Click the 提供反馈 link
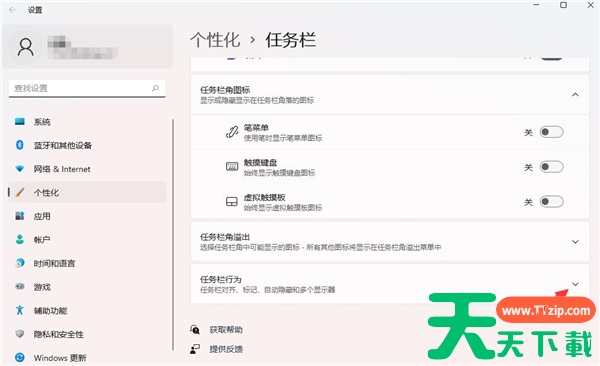Viewport: 600px width, 366px height. (226, 349)
